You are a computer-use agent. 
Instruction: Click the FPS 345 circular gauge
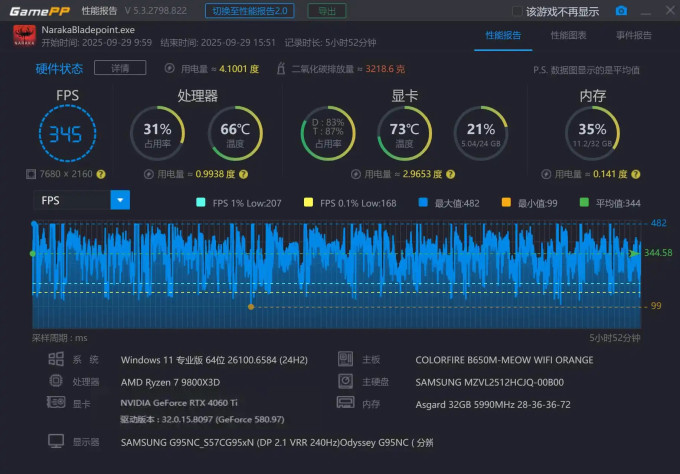click(x=67, y=134)
